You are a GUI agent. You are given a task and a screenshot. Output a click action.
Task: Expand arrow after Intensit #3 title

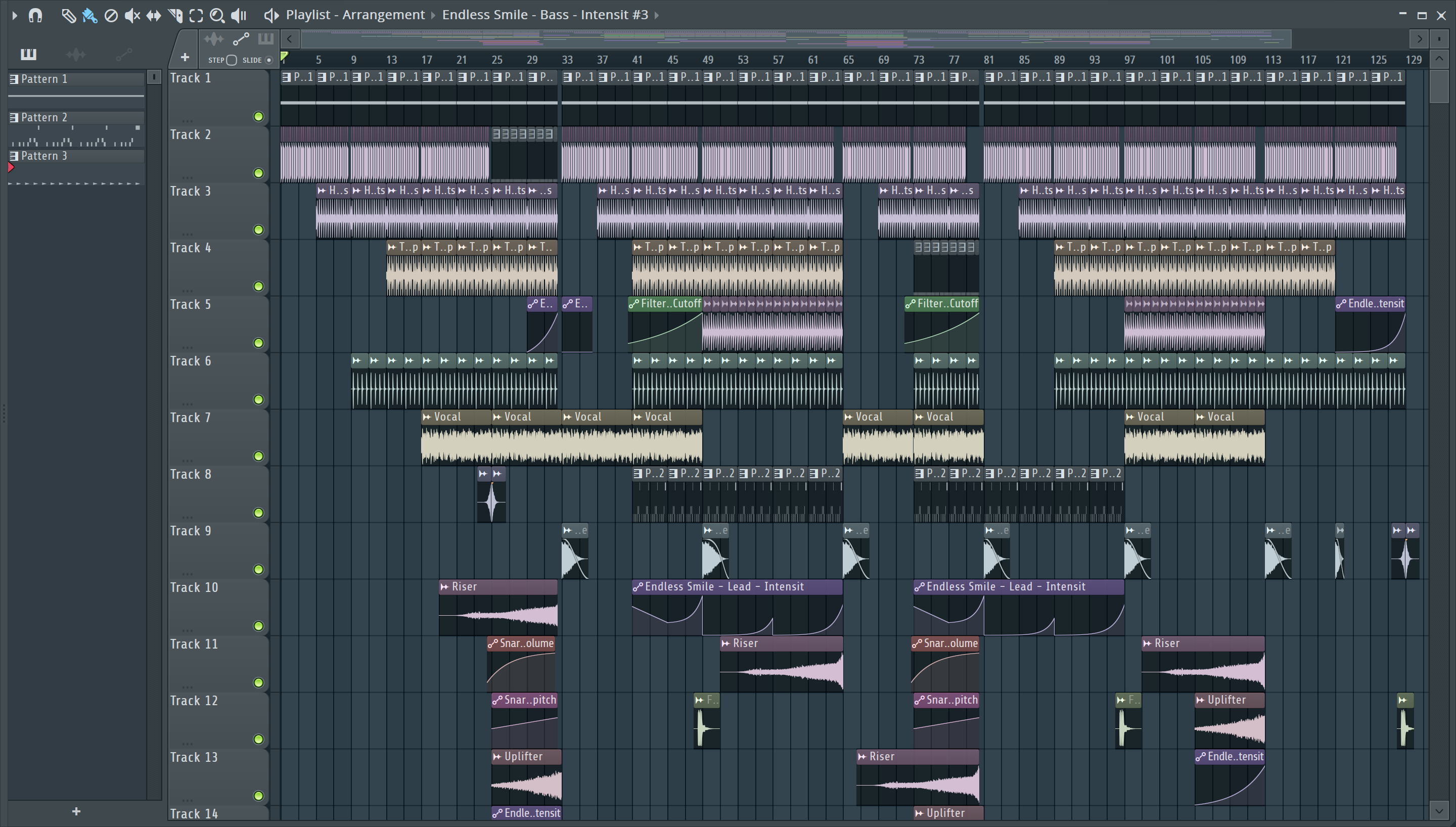pyautogui.click(x=657, y=15)
